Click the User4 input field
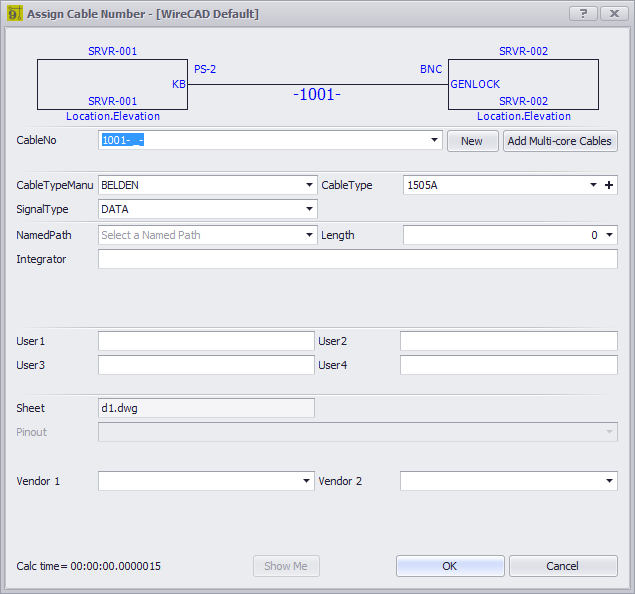 tap(509, 365)
